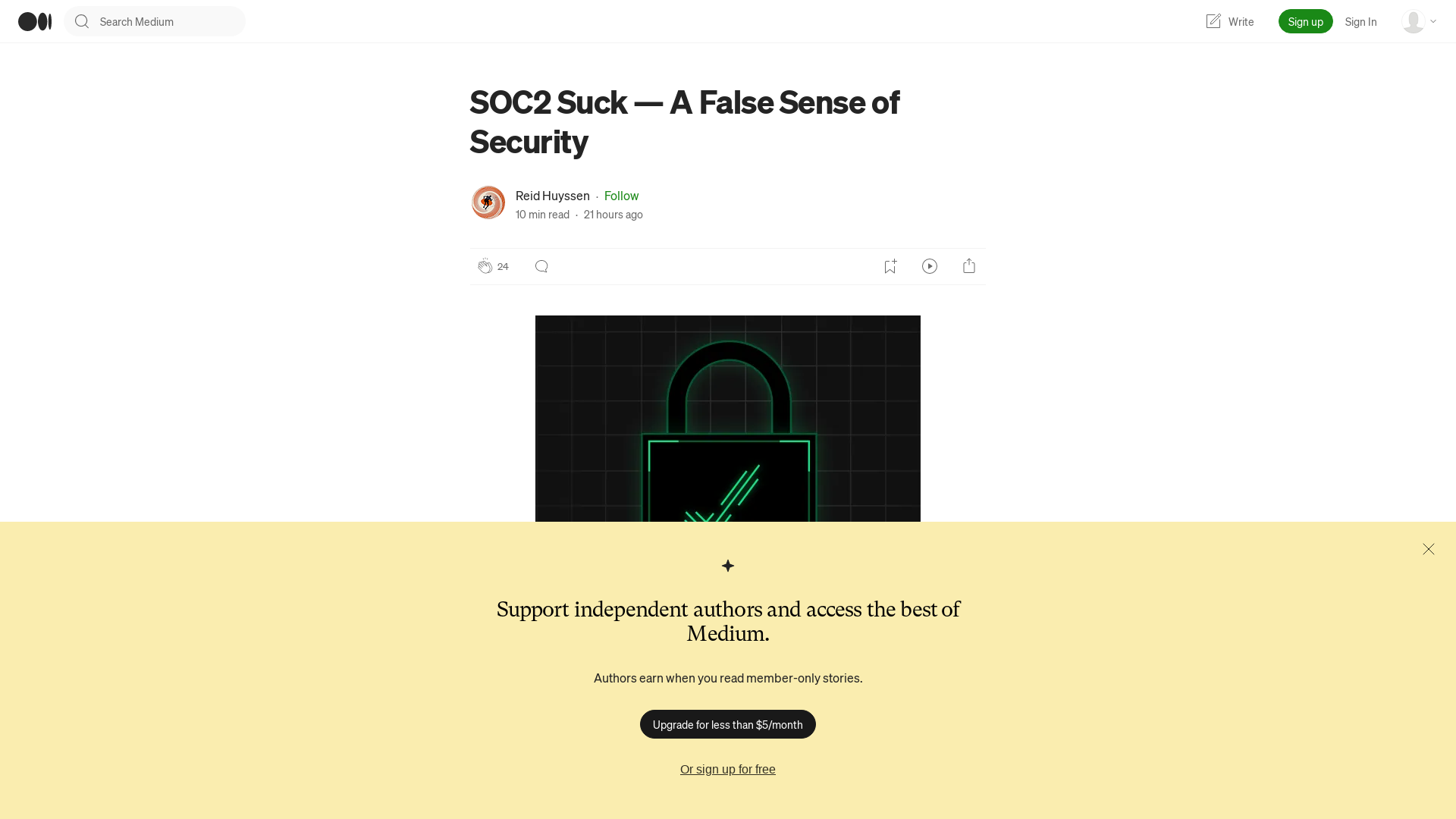1456x819 pixels.
Task: Click the share icon on the article
Action: point(969,266)
